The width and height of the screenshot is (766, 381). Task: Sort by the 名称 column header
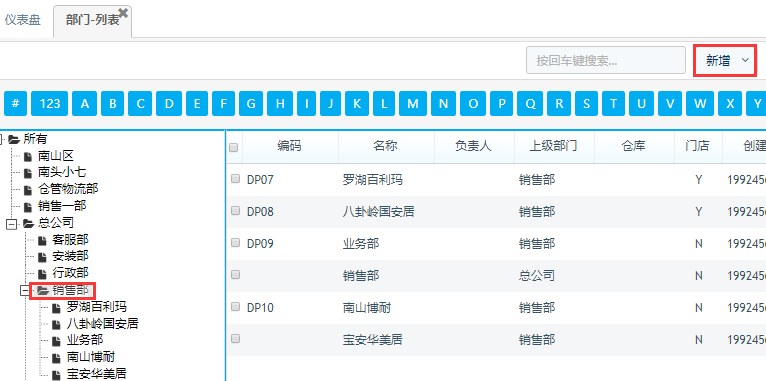point(386,146)
